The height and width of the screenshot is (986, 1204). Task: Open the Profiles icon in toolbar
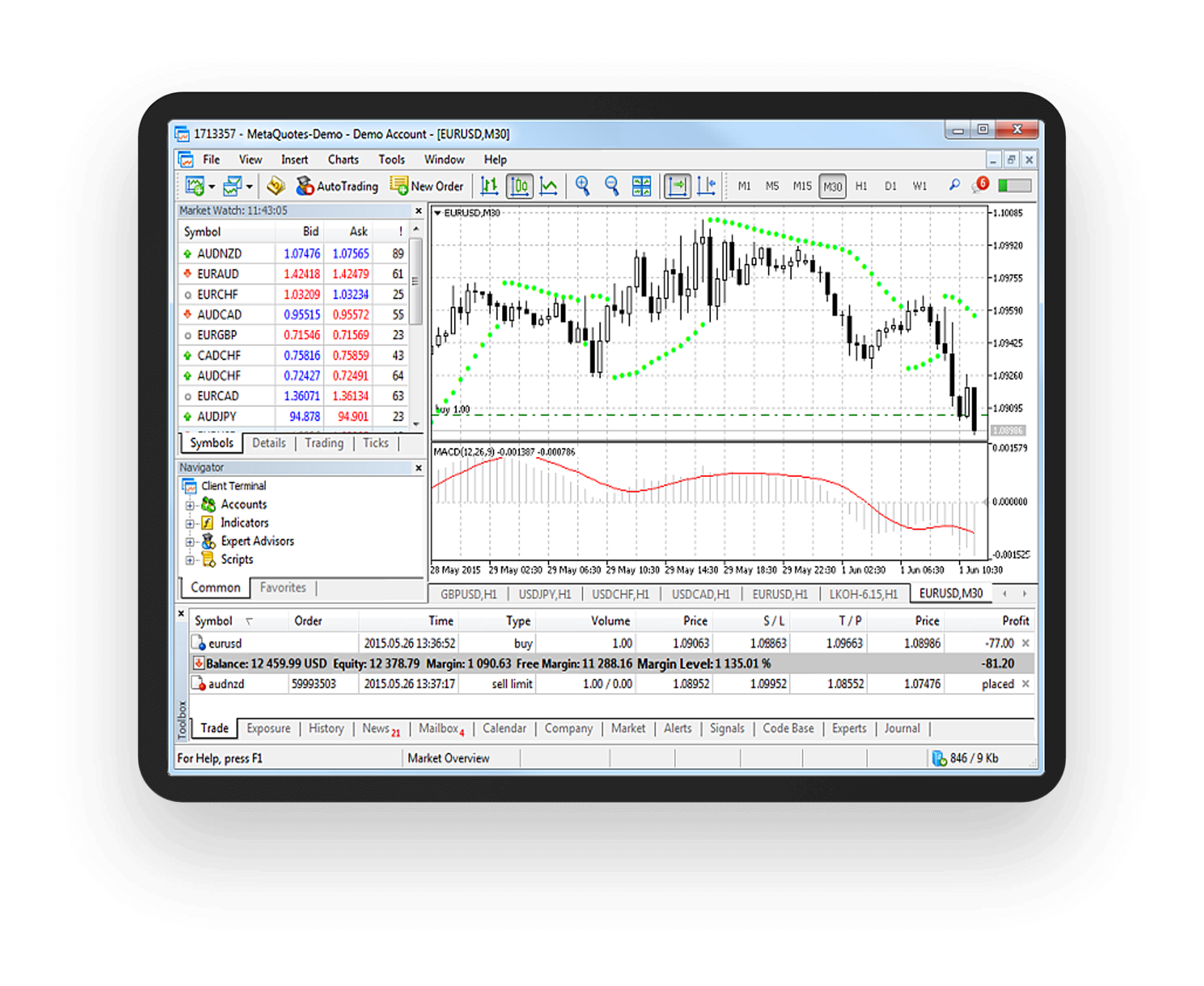pyautogui.click(x=232, y=186)
